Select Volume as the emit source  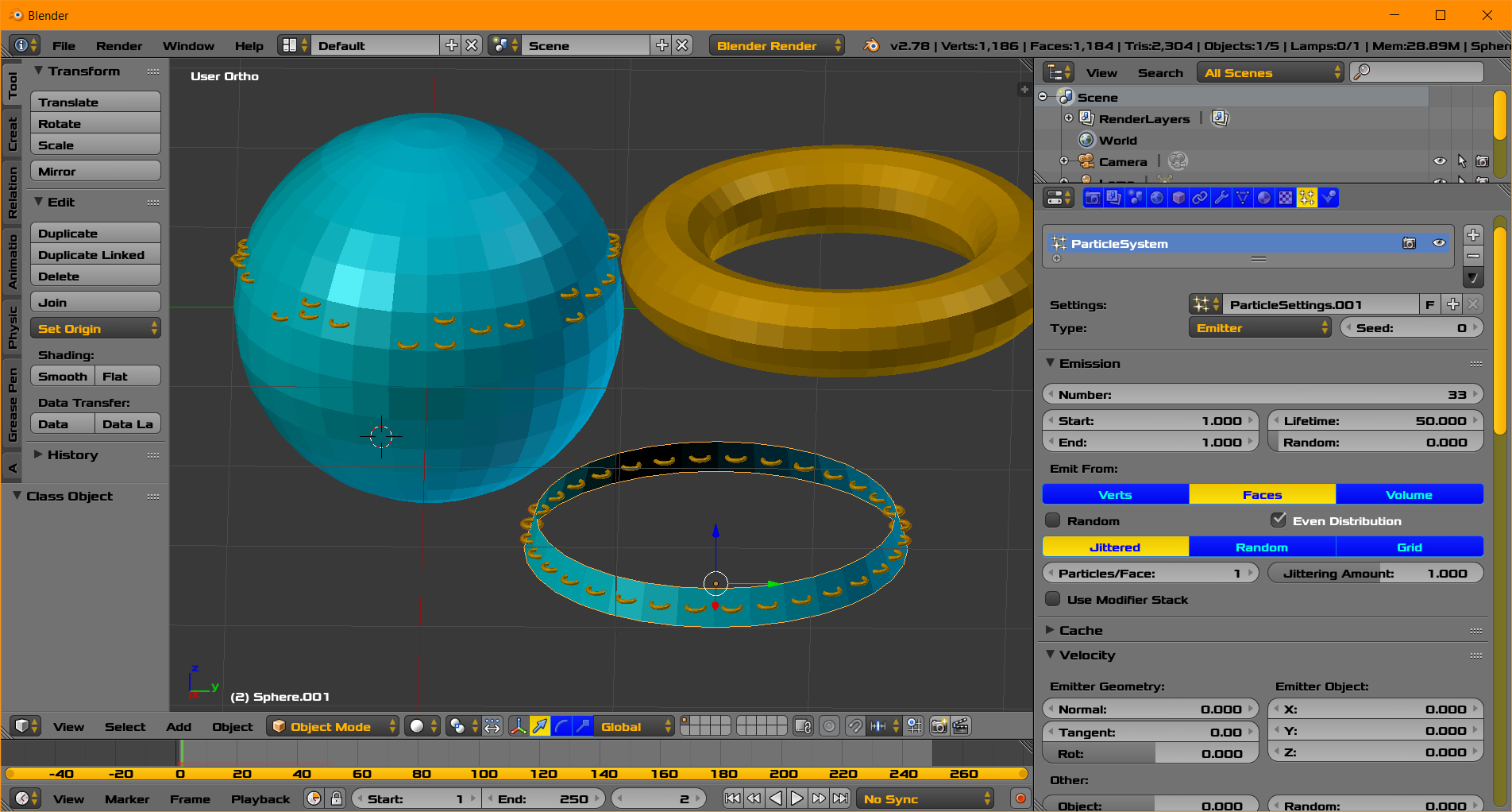[x=1409, y=494]
